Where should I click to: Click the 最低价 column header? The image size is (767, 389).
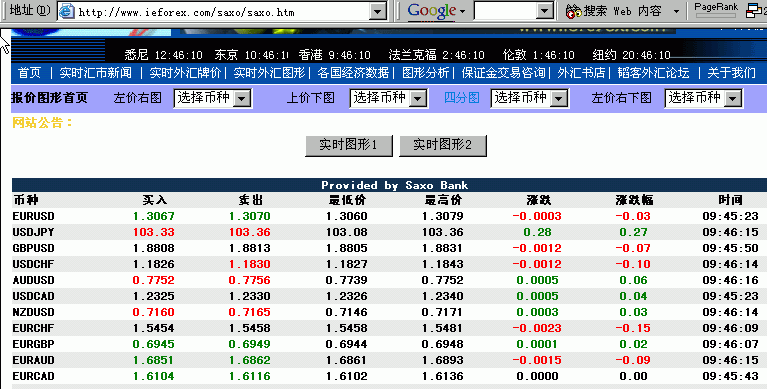[x=347, y=200]
